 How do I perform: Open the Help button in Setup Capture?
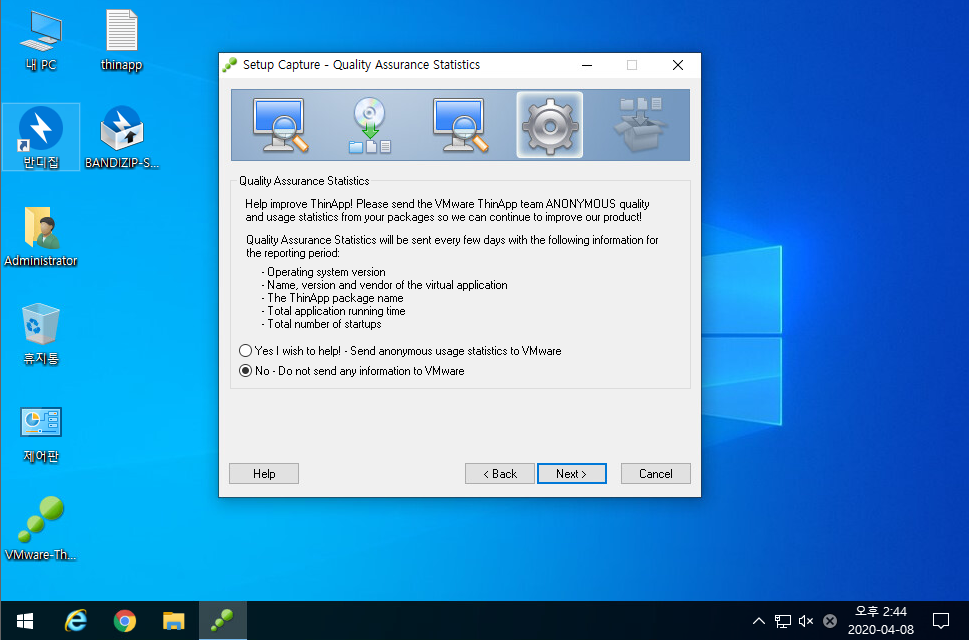(264, 474)
